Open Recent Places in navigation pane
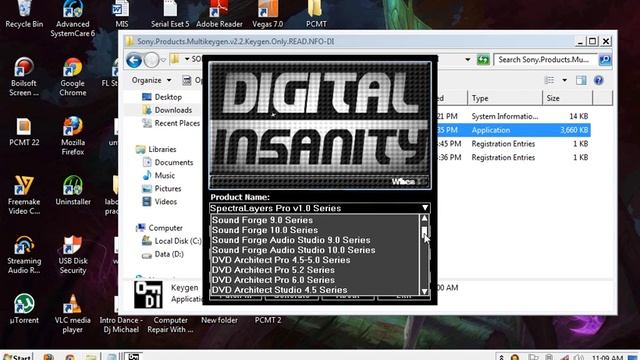This screenshot has width=640, height=360. (171, 123)
